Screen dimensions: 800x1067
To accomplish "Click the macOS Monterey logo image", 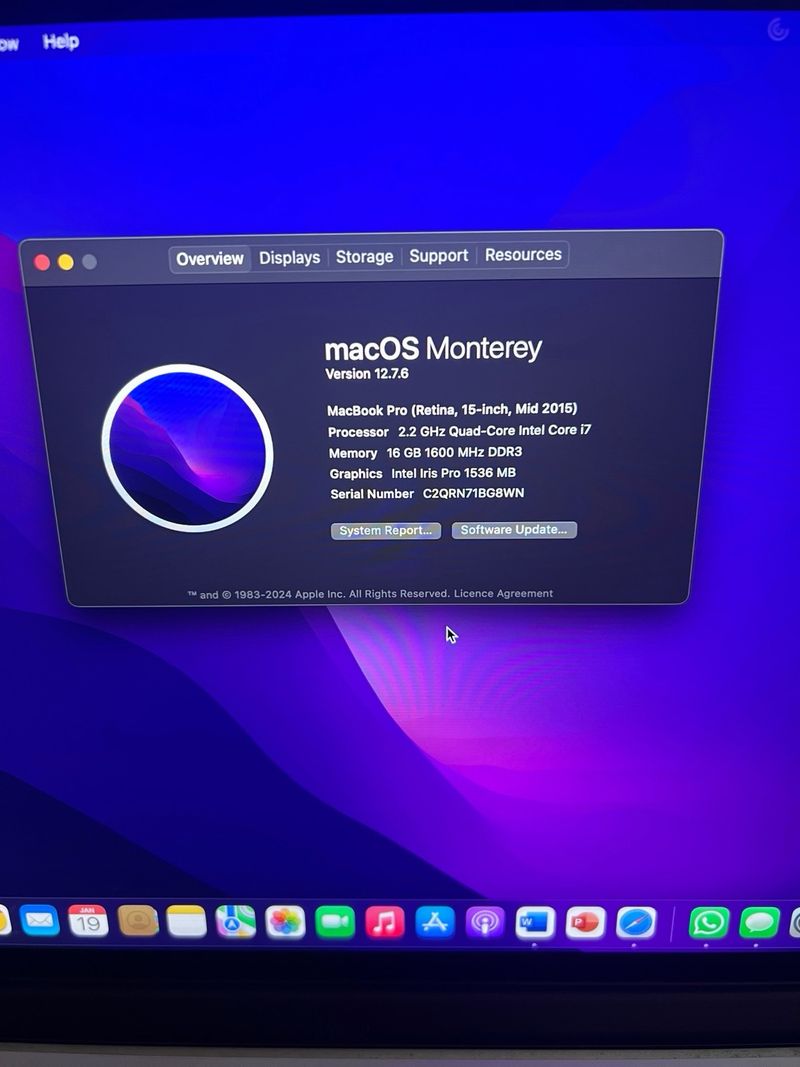I will [188, 448].
